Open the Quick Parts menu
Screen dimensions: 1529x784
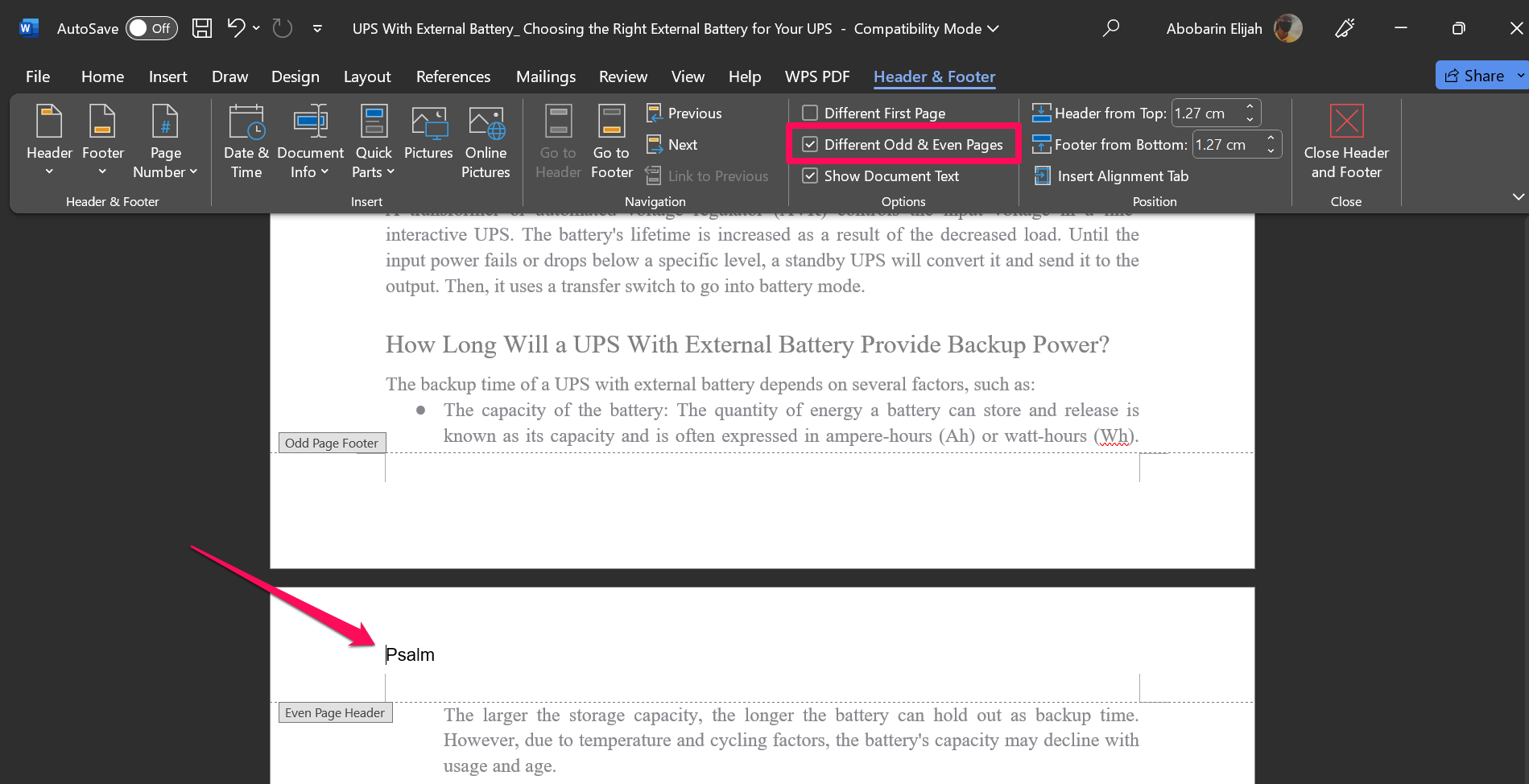click(x=373, y=145)
